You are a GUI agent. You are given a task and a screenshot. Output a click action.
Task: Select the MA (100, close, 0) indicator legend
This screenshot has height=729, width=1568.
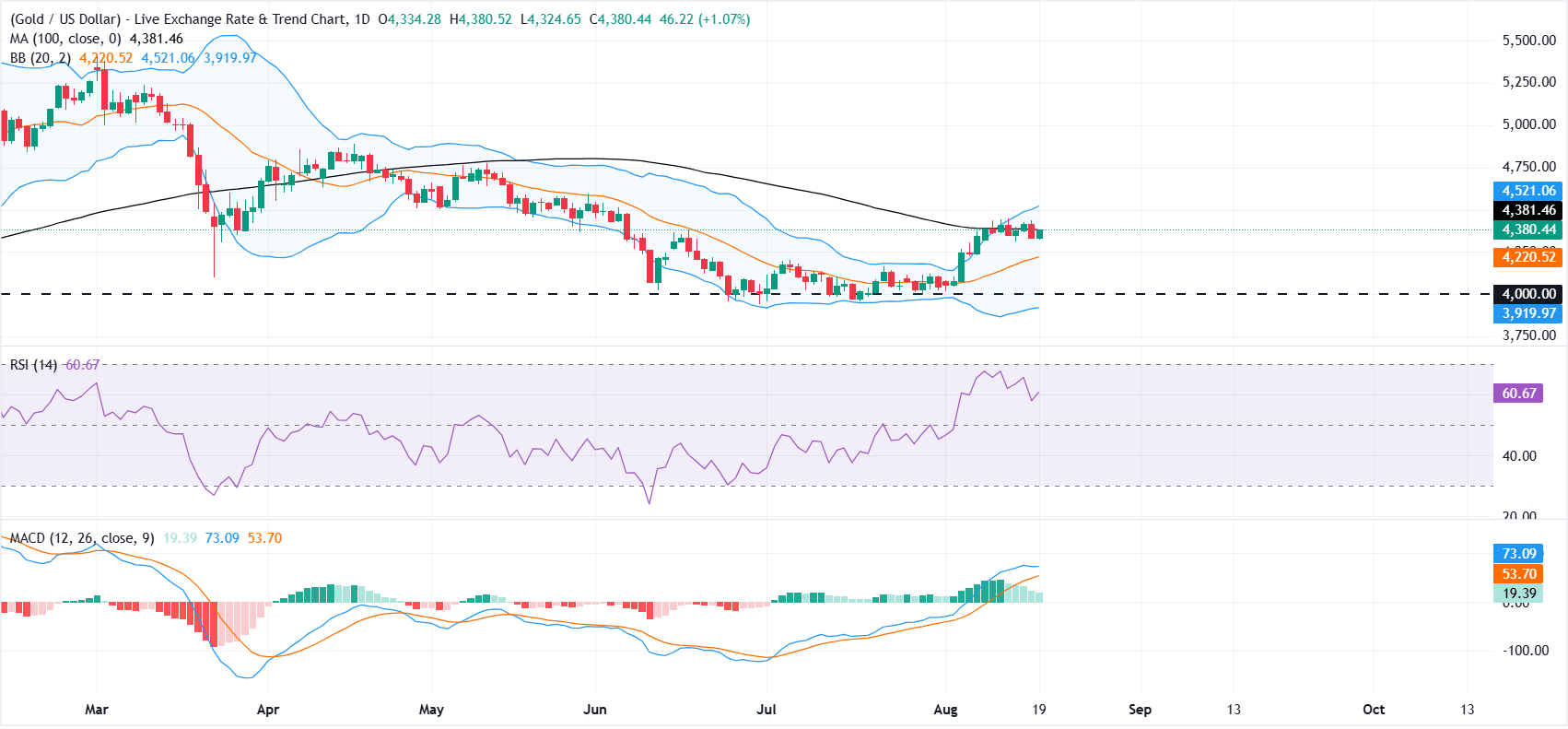coord(65,39)
